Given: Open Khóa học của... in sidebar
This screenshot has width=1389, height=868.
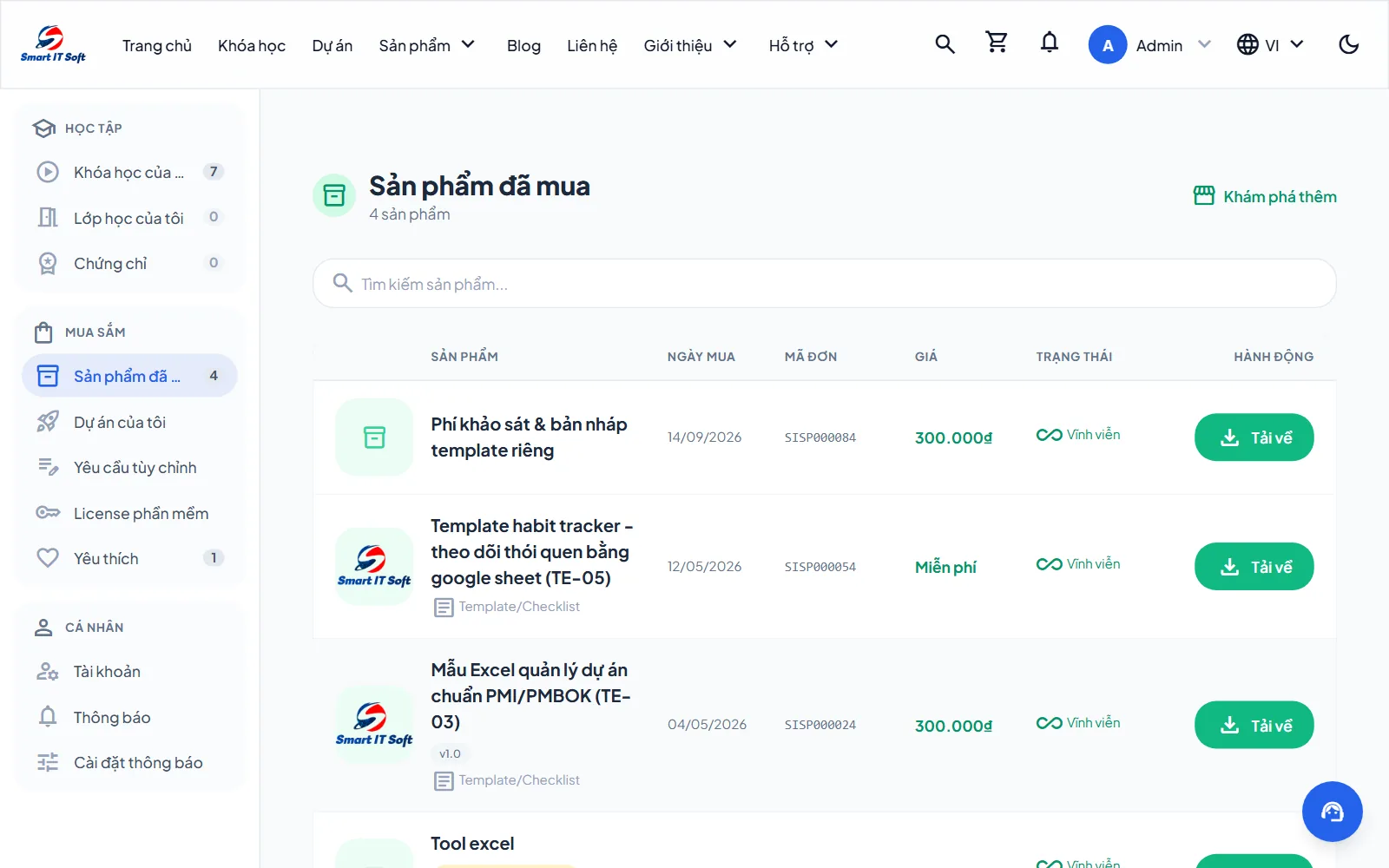Looking at the screenshot, I should (129, 172).
